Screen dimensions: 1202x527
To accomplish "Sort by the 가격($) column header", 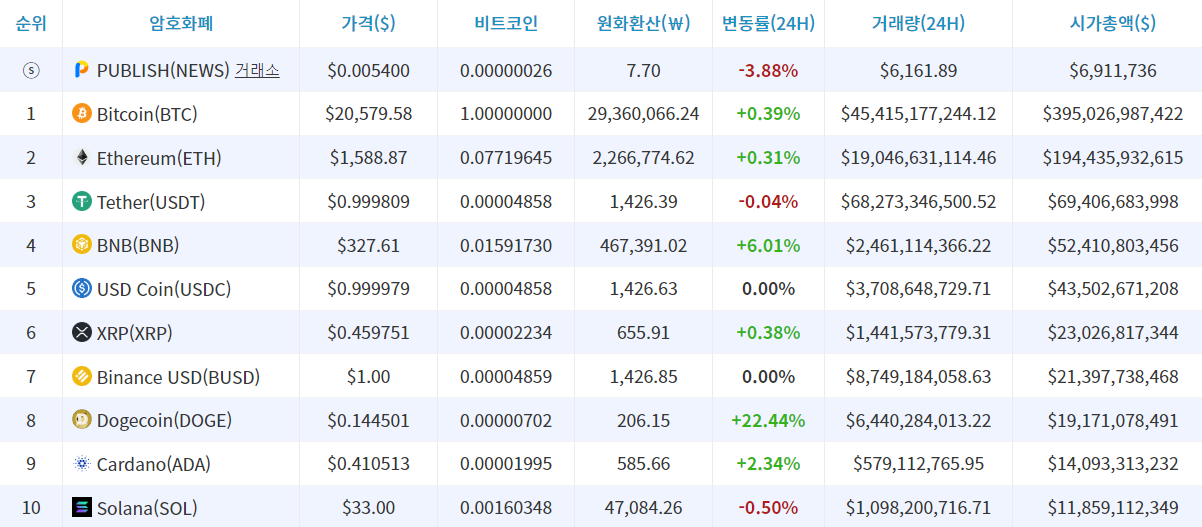I will click(368, 23).
